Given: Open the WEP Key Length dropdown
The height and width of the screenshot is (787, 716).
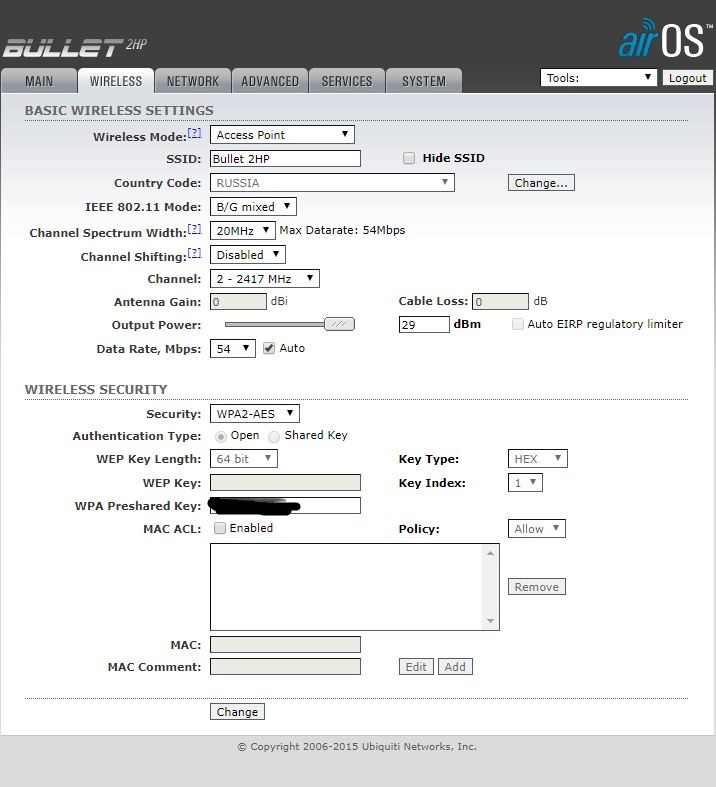Looking at the screenshot, I should (243, 459).
